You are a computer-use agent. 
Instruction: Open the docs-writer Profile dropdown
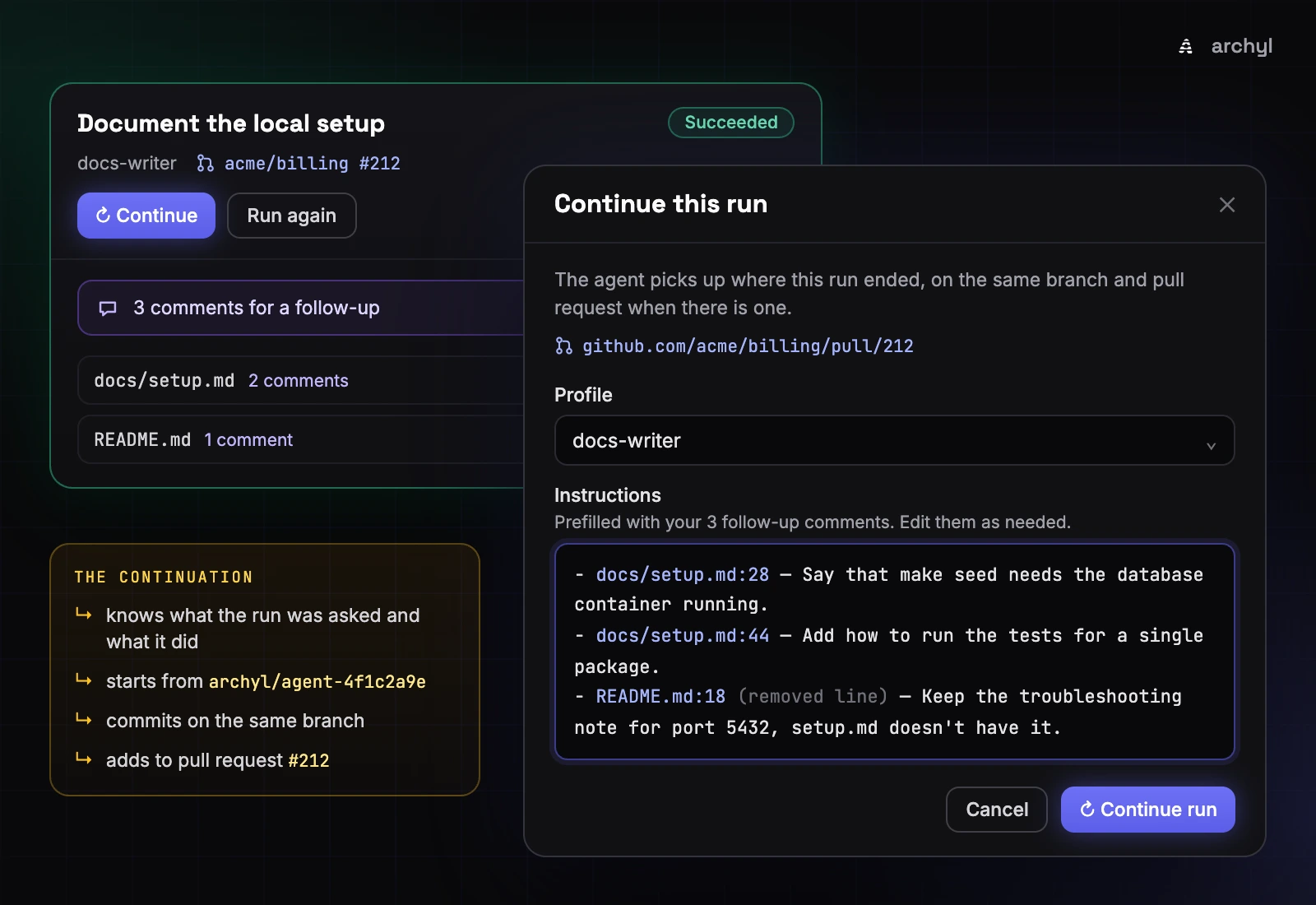(x=894, y=440)
